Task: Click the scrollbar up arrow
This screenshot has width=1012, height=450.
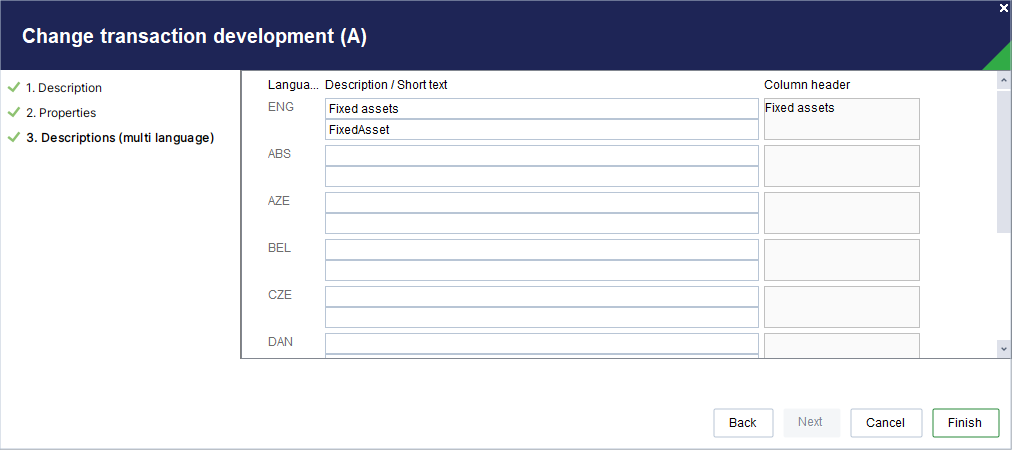Action: (x=1004, y=80)
